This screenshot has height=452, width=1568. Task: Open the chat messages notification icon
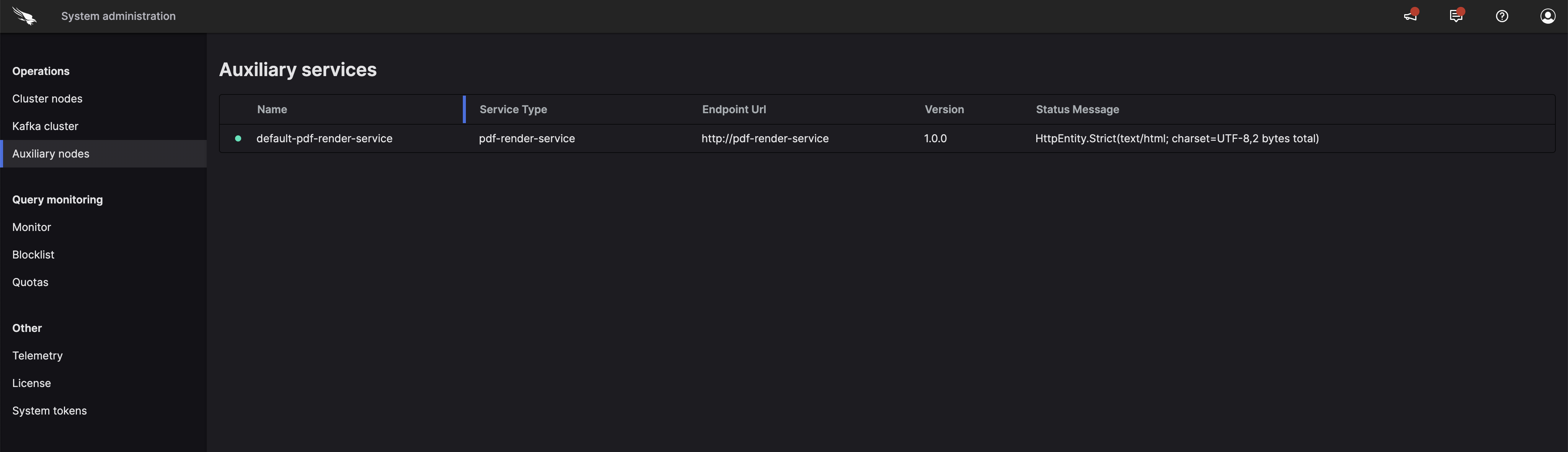tap(1456, 16)
